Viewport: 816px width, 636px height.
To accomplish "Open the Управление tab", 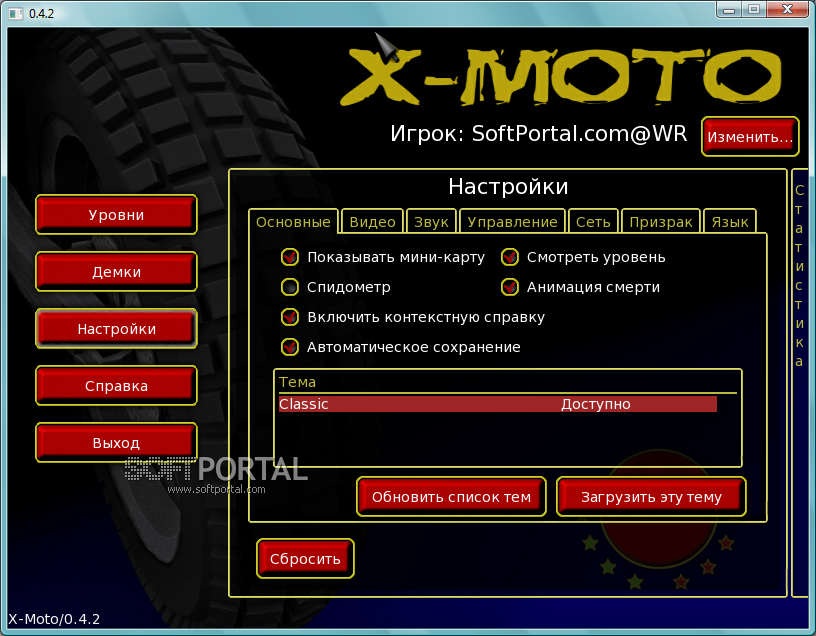I will pyautogui.click(x=512, y=222).
